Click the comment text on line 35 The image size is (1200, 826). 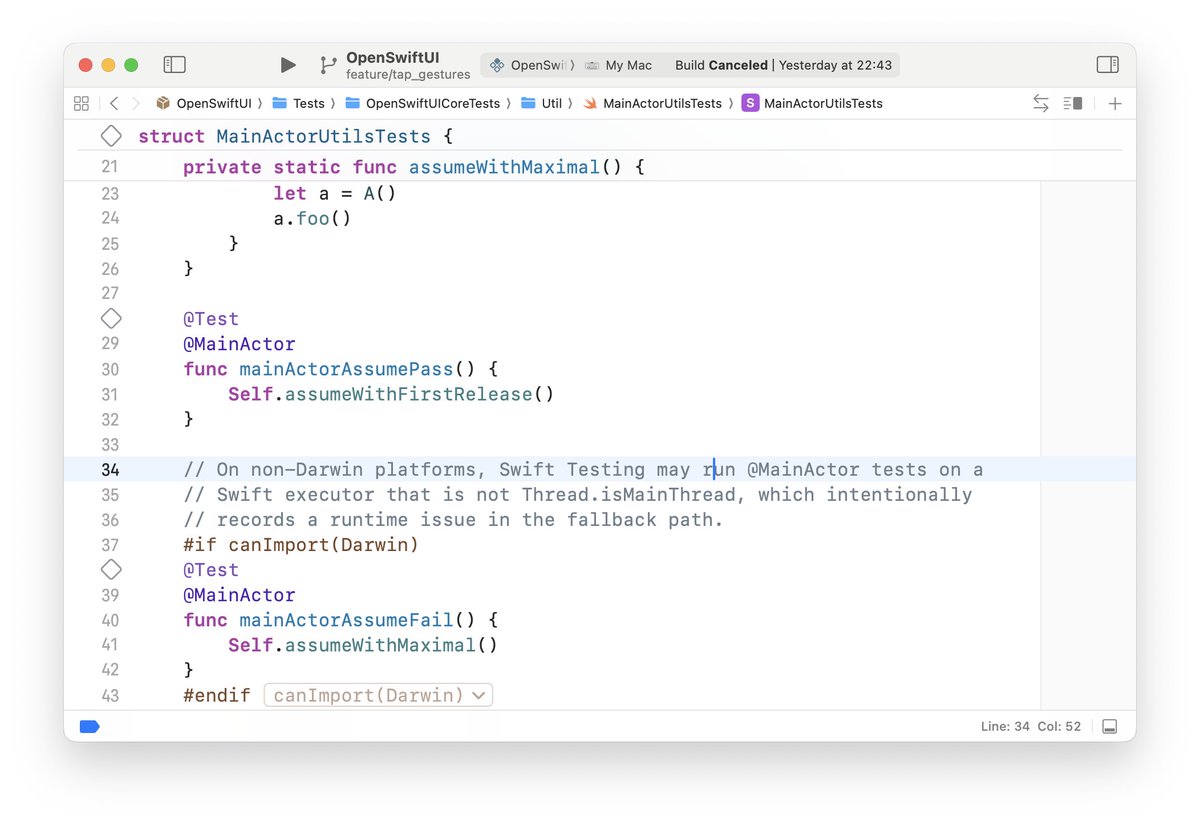578,495
